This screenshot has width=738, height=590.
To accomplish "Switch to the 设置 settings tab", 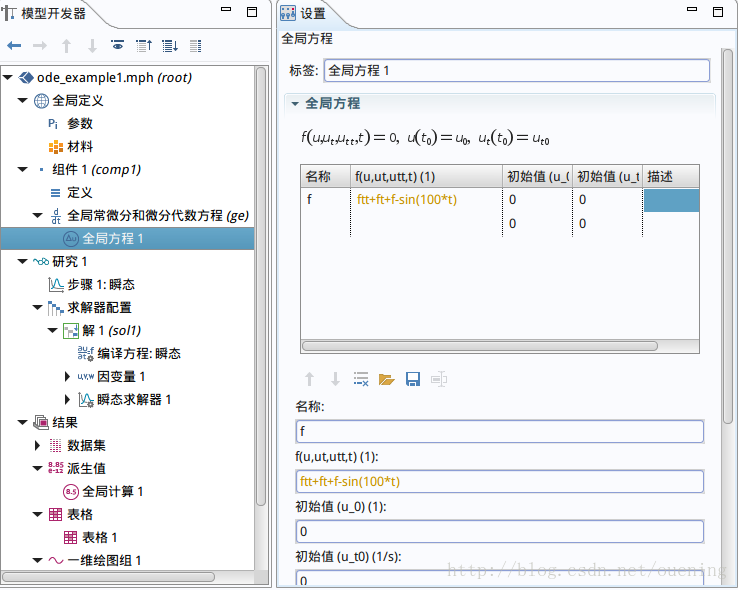I will click(304, 13).
